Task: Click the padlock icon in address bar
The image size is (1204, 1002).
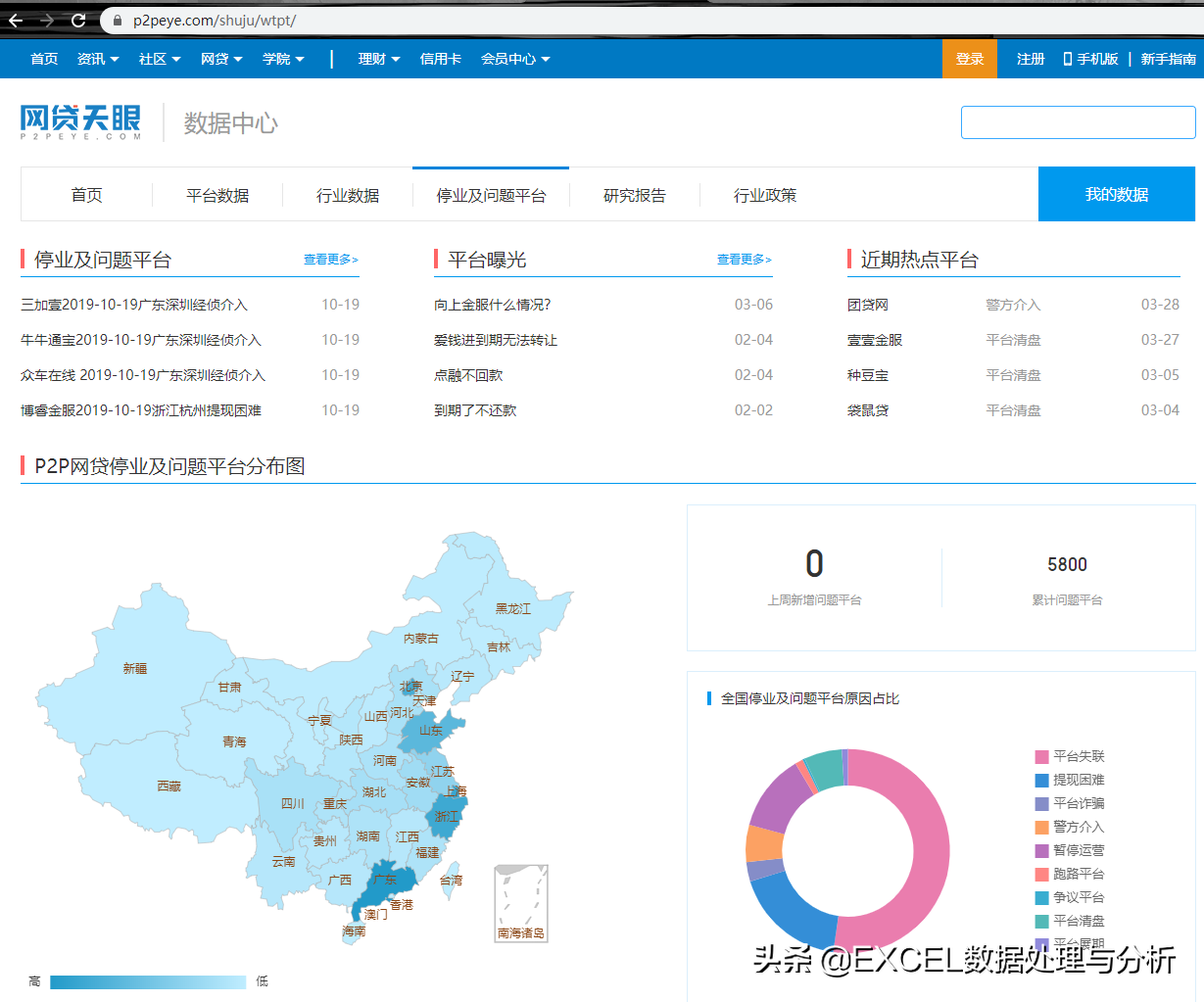Action: pos(117,20)
